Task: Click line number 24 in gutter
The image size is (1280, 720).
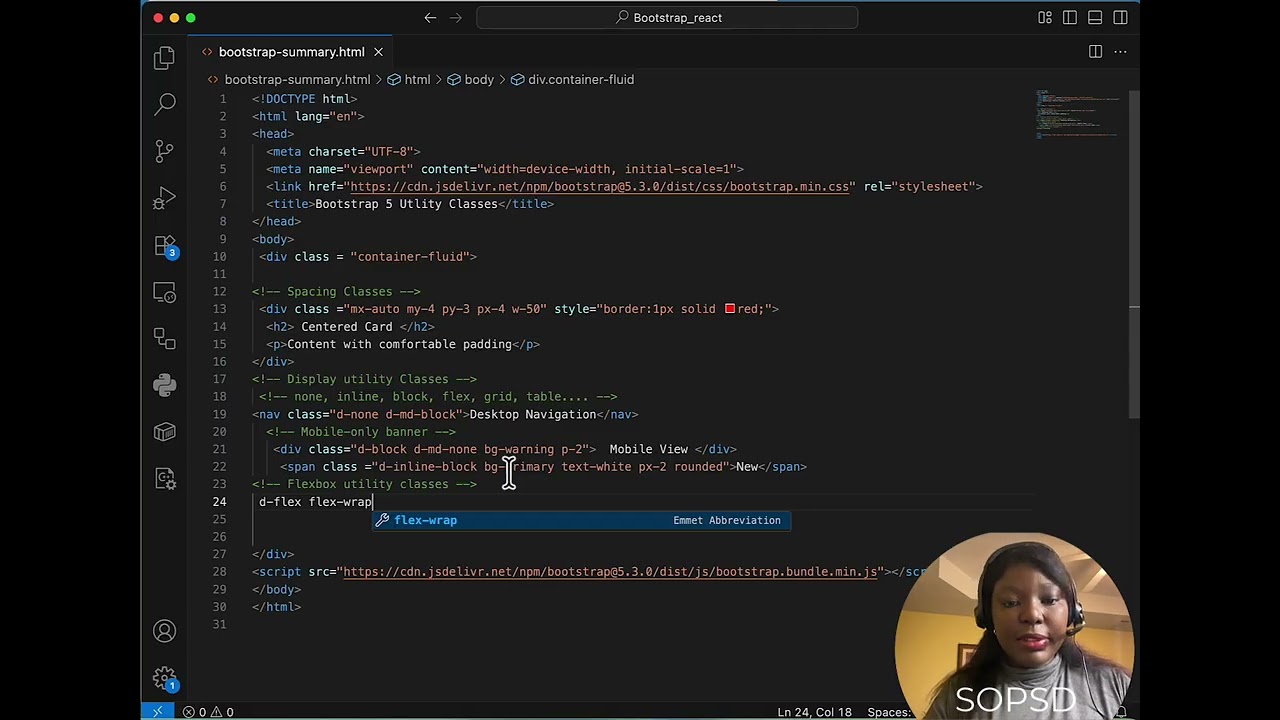Action: (x=219, y=502)
